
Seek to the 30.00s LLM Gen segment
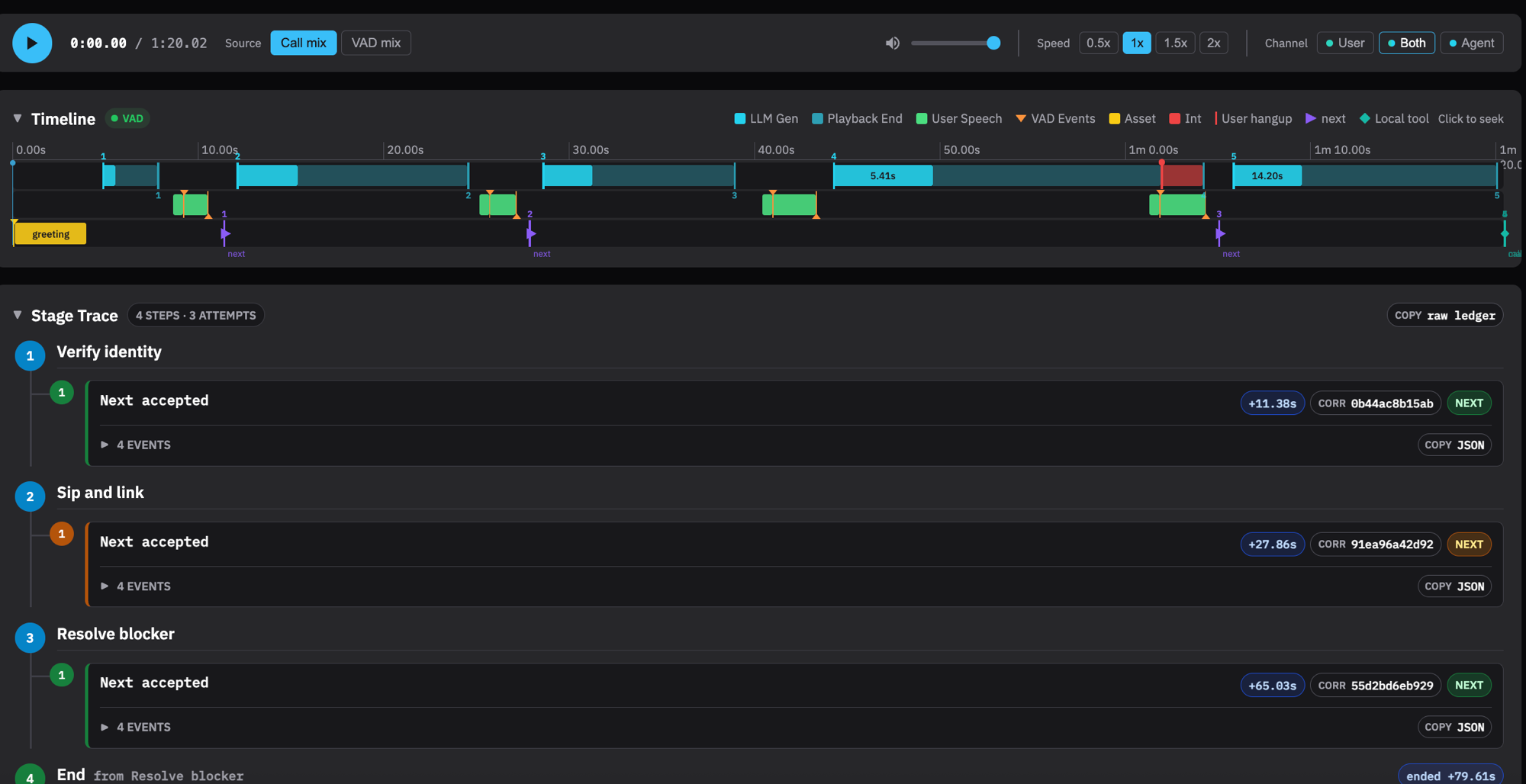click(567, 175)
